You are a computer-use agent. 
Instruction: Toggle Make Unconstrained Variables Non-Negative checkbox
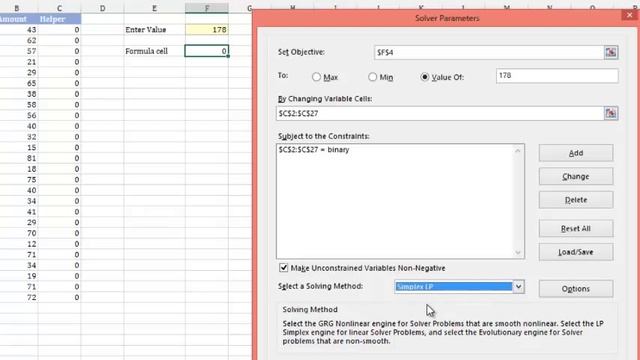click(x=283, y=268)
